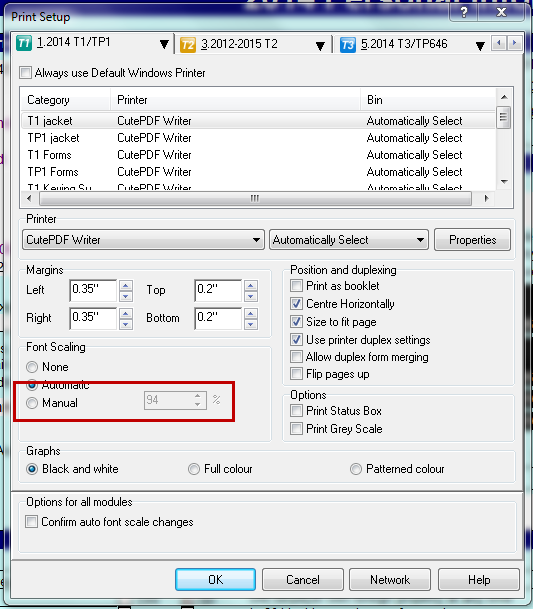Screen dimensions: 533x609
Task: Click the printer list horizontal scrollbar
Action: (x=255, y=198)
